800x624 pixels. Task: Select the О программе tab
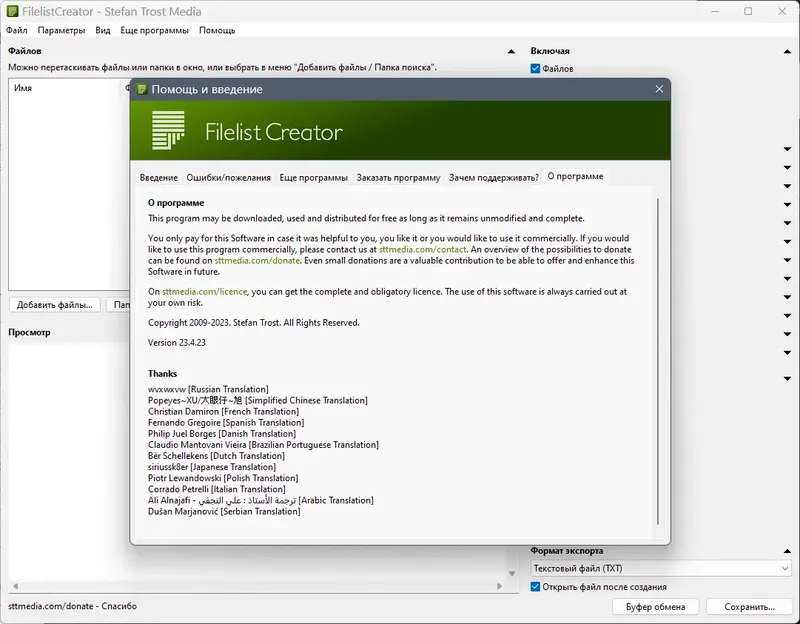(x=576, y=177)
